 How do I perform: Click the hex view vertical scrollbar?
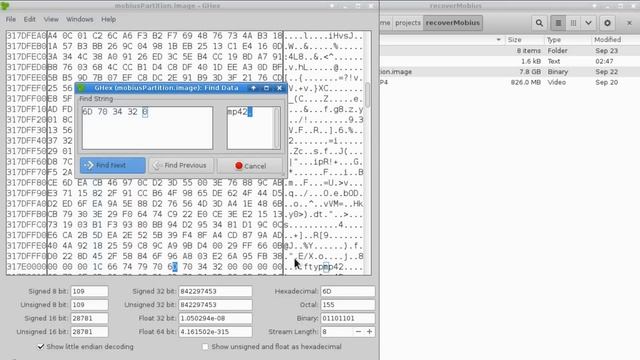click(x=368, y=95)
